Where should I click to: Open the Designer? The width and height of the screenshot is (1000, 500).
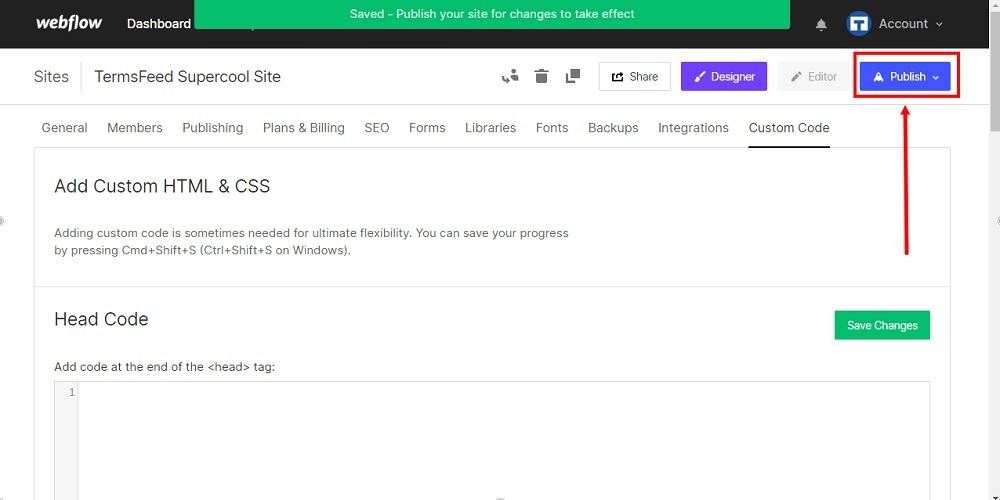(724, 77)
